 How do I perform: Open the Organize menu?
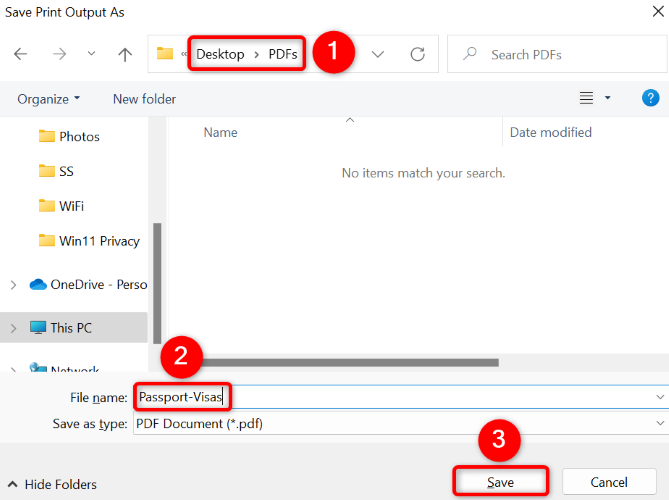(x=48, y=99)
